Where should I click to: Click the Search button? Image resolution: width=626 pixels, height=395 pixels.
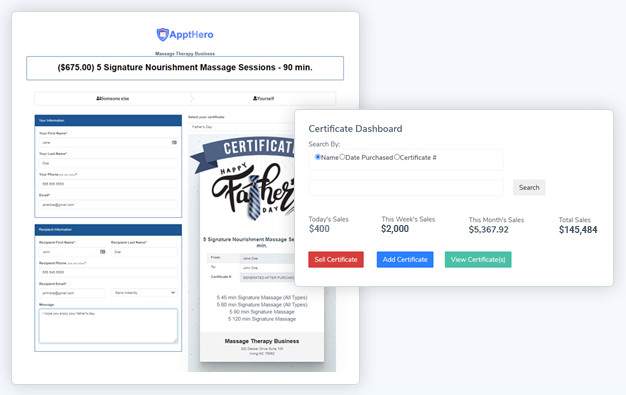point(529,187)
